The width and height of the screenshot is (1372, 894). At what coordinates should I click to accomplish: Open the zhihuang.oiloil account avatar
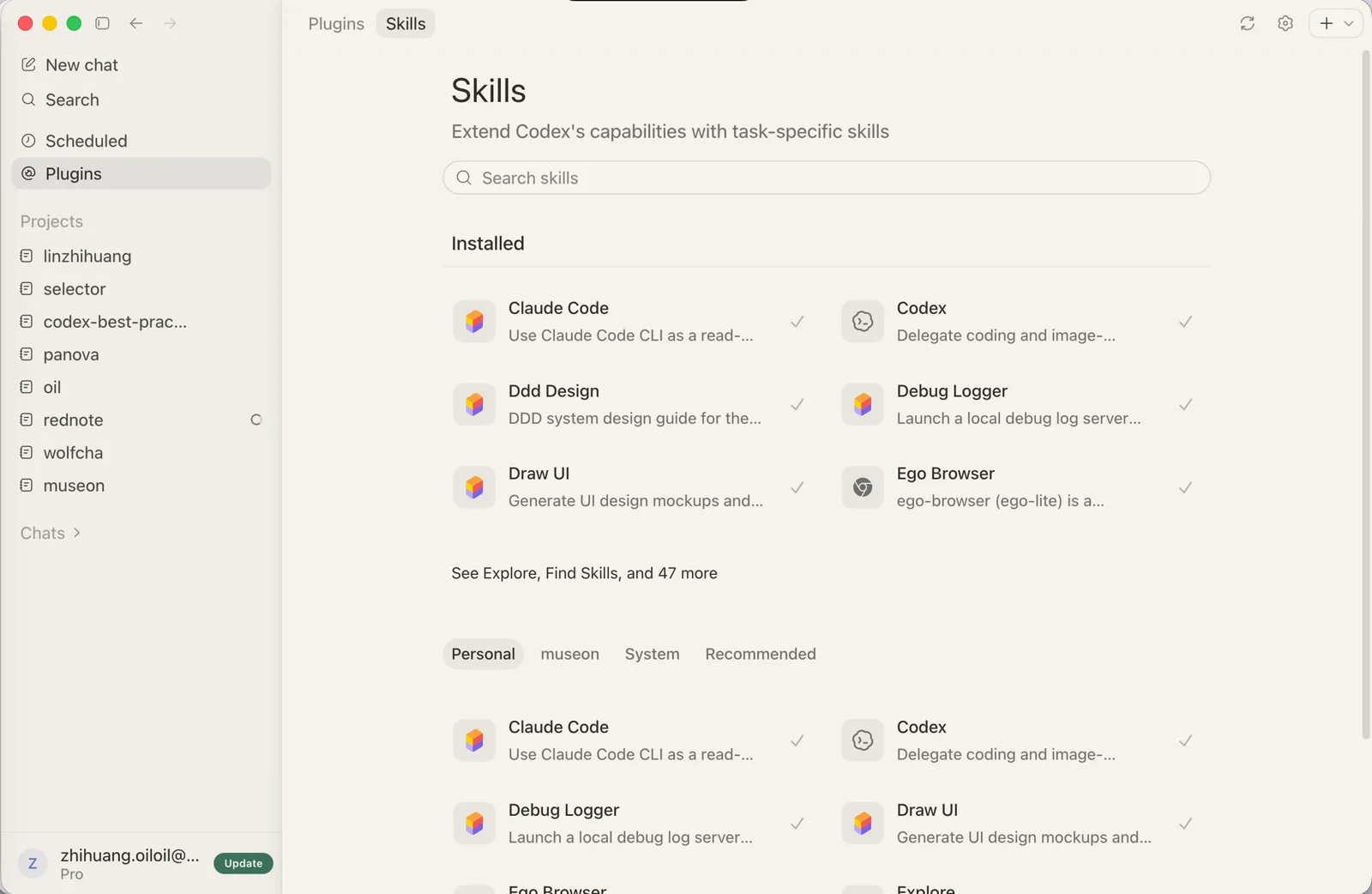(x=33, y=863)
